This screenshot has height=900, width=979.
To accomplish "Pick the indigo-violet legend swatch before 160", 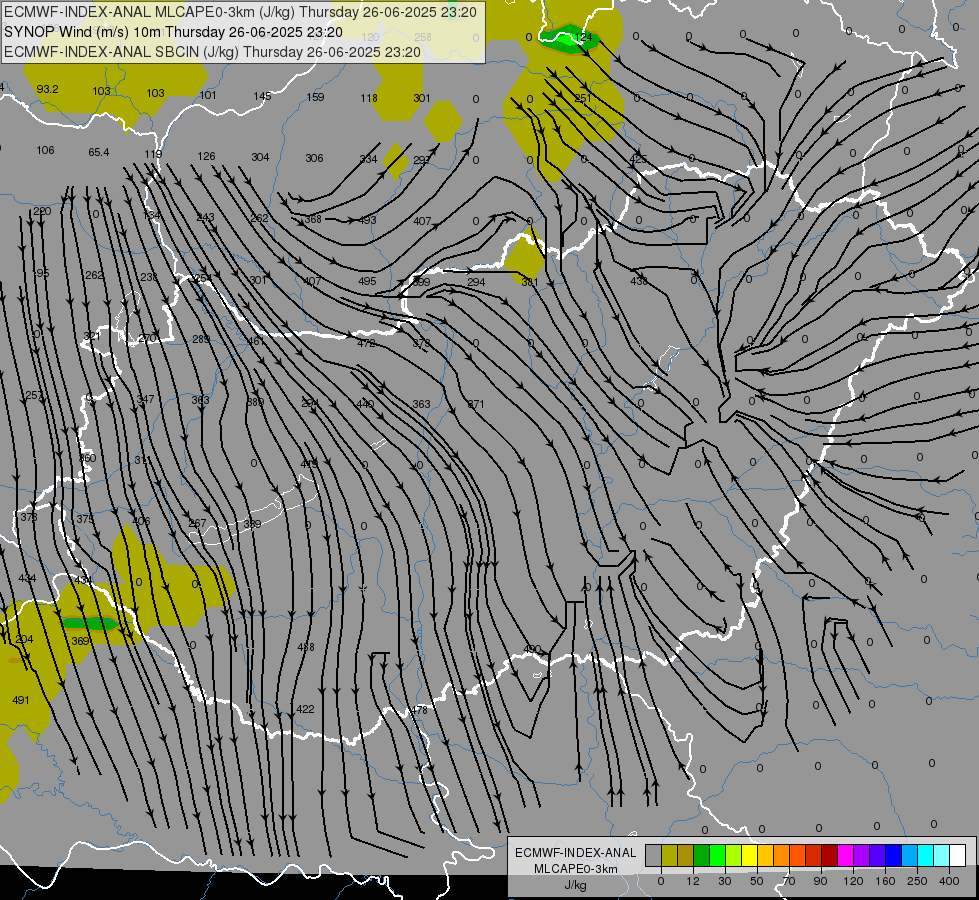I will [878, 855].
